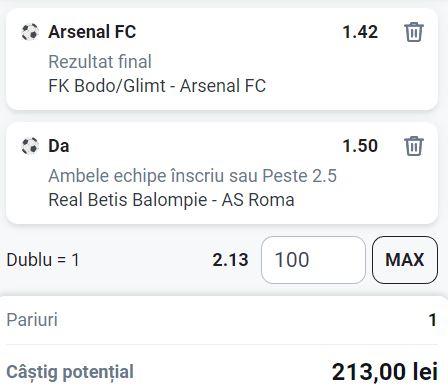Click the 213,00 lei potential winnings amount
The width and height of the screenshot is (448, 392).
[x=385, y=372]
